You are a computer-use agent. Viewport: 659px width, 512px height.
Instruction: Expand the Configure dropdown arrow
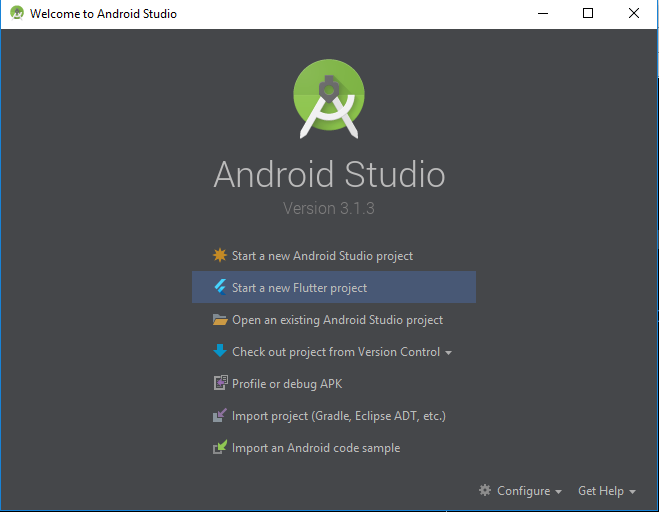point(558,492)
